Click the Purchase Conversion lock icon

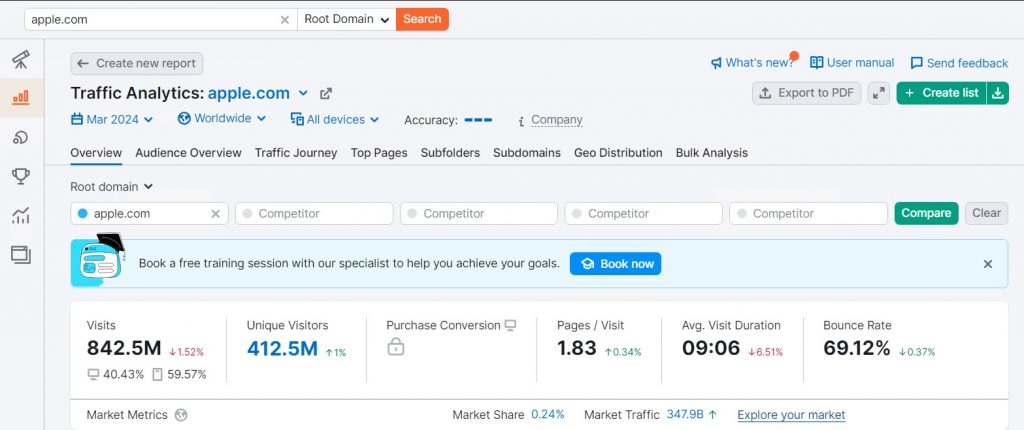point(396,346)
